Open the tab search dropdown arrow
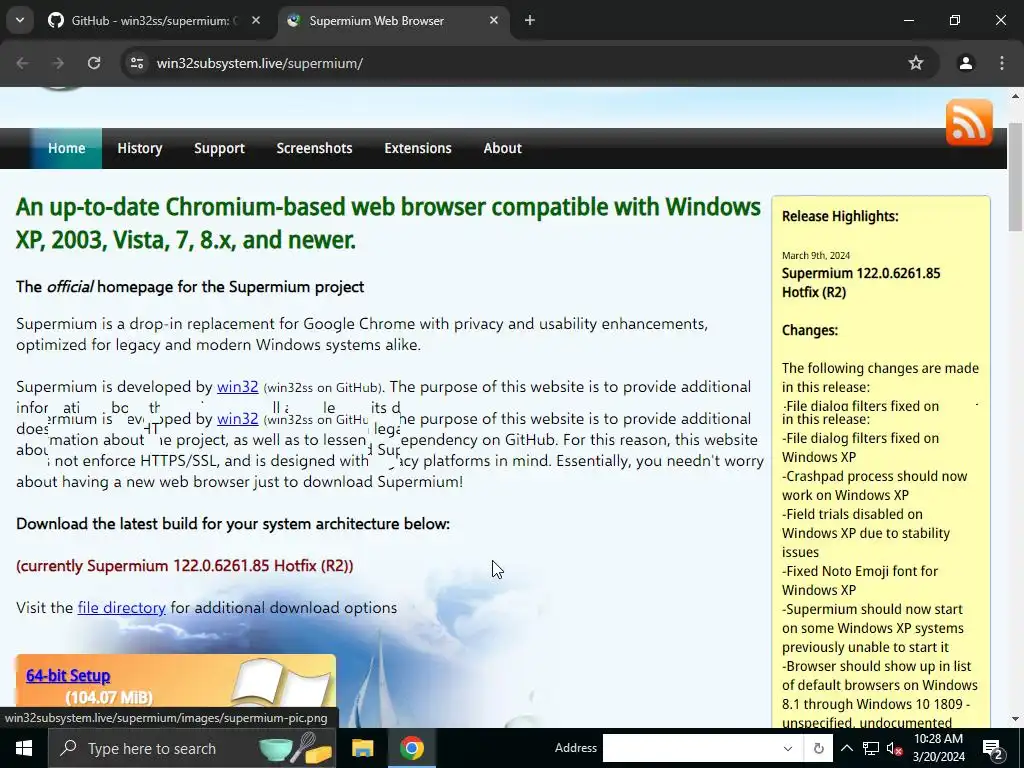The image size is (1024, 768). [x=20, y=20]
